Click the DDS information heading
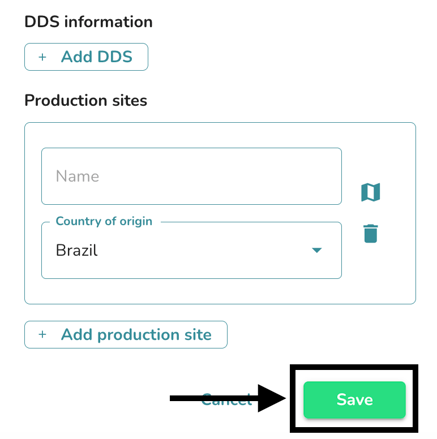This screenshot has height=439, width=437. [88, 22]
